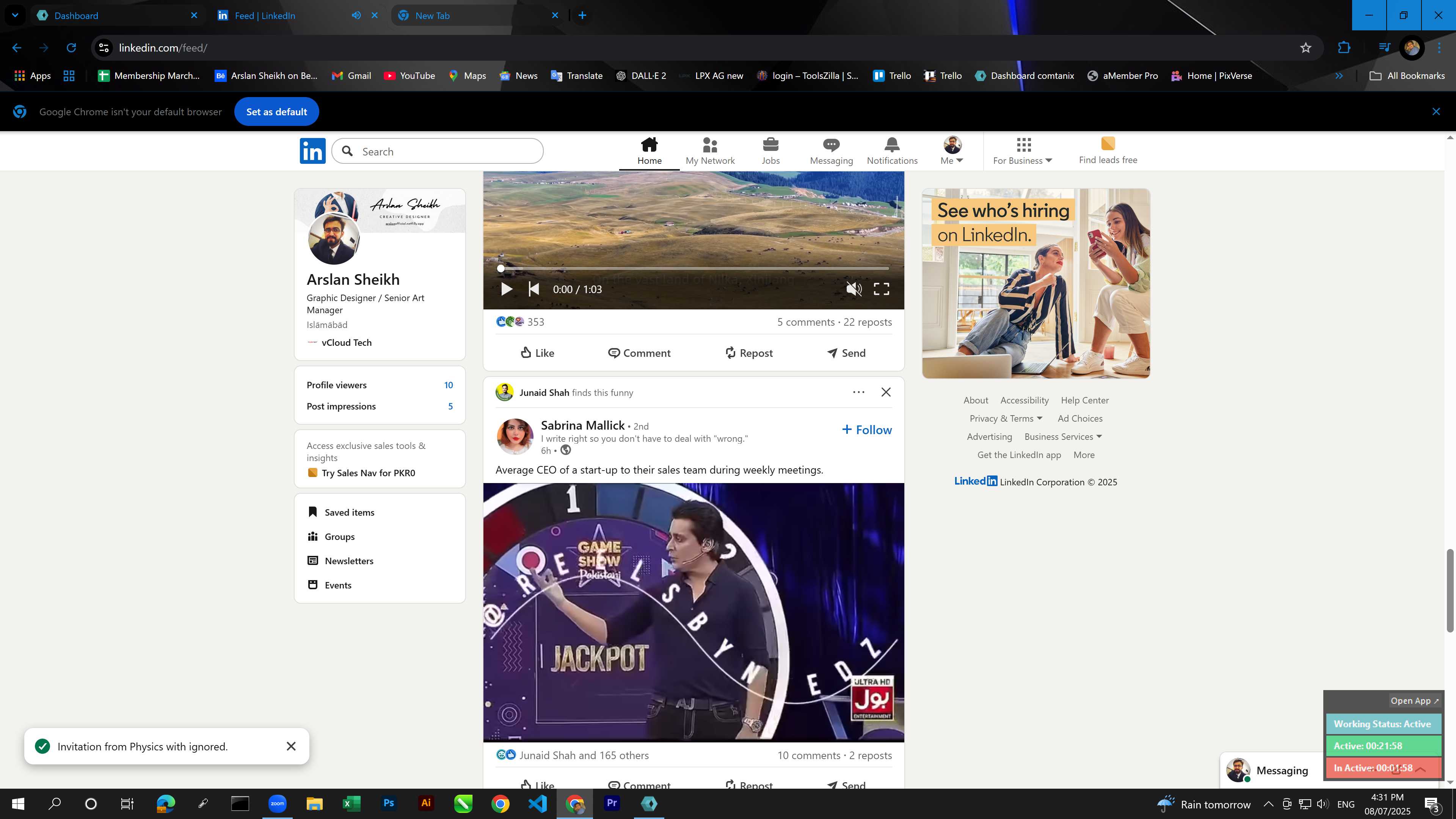Open the LinkedIn logo home link
The height and width of the screenshot is (819, 1456).
pos(312,151)
